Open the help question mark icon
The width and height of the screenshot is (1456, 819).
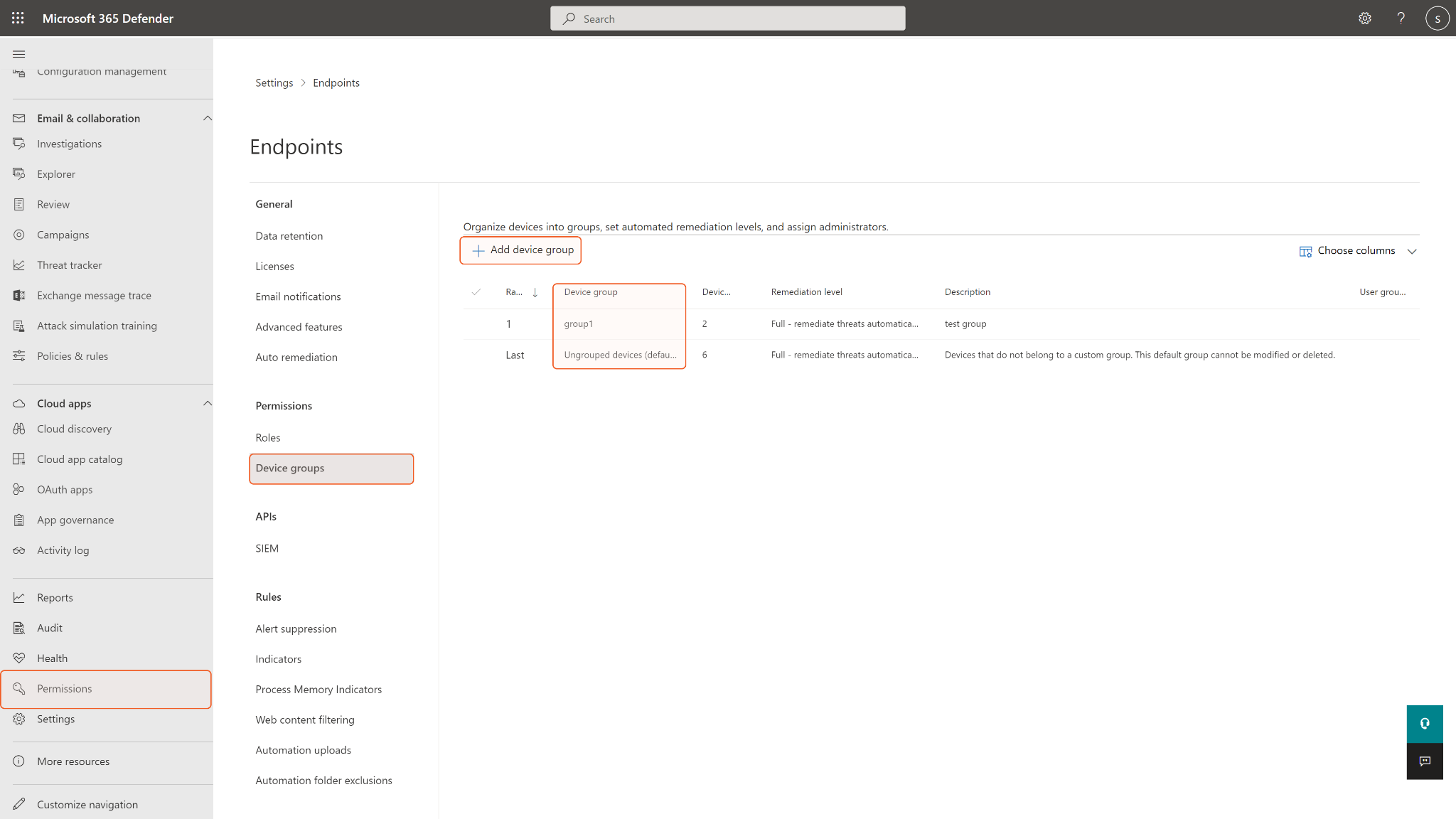[x=1401, y=18]
